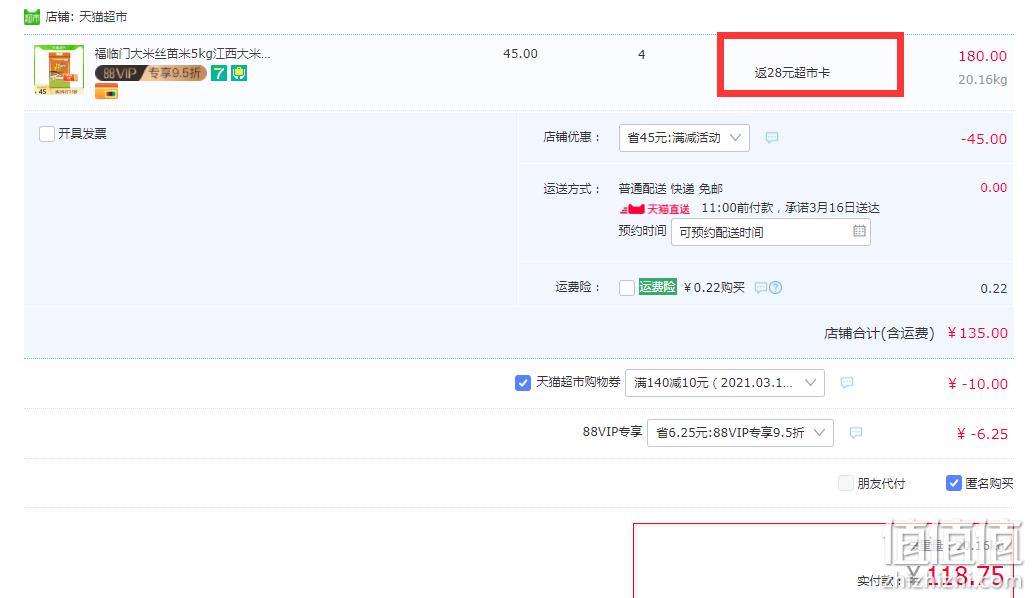
Task: Click the 11:00前付款 delivery promise text
Action: [x=790, y=208]
